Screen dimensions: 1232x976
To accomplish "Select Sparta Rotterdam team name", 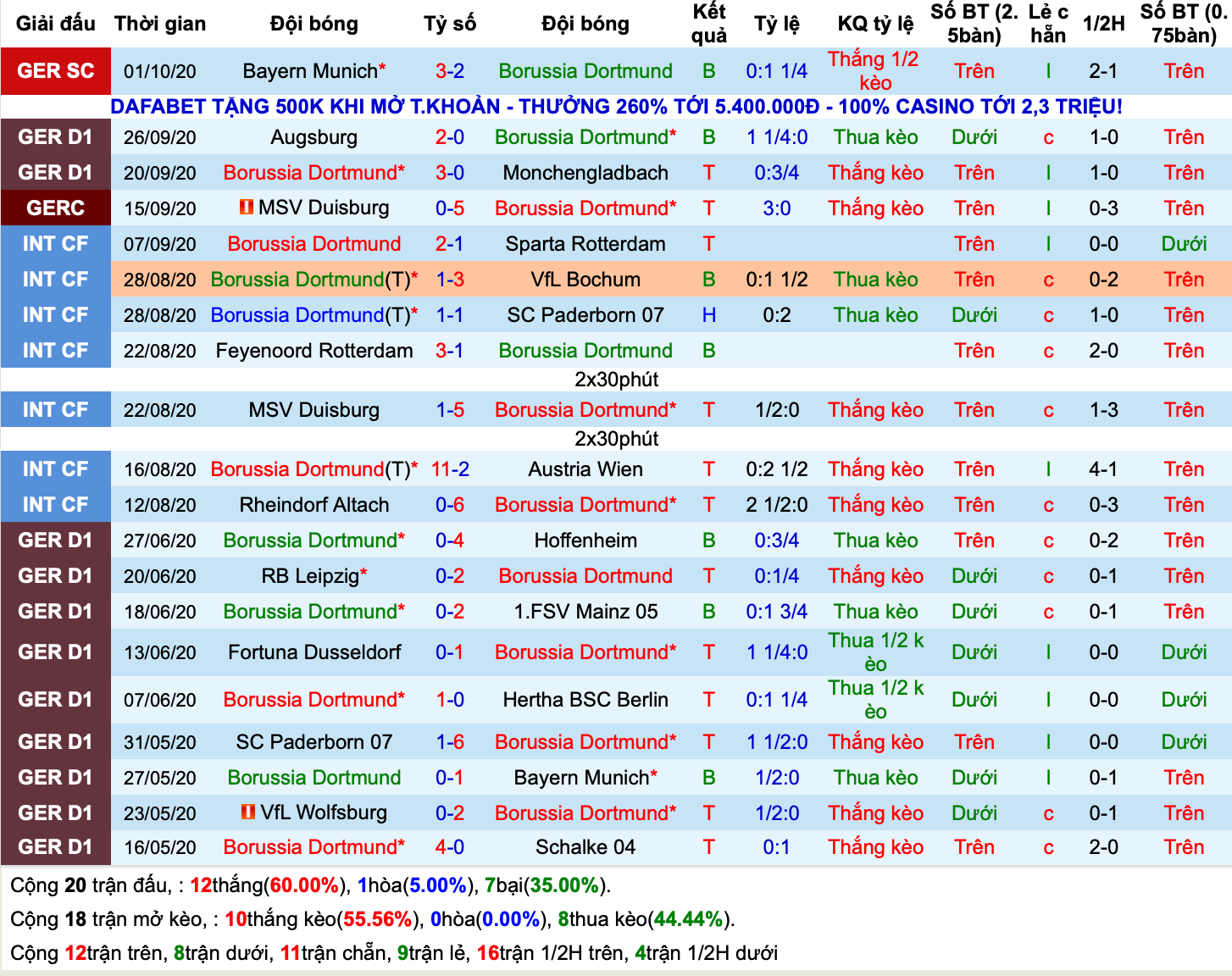I will 585,244.
